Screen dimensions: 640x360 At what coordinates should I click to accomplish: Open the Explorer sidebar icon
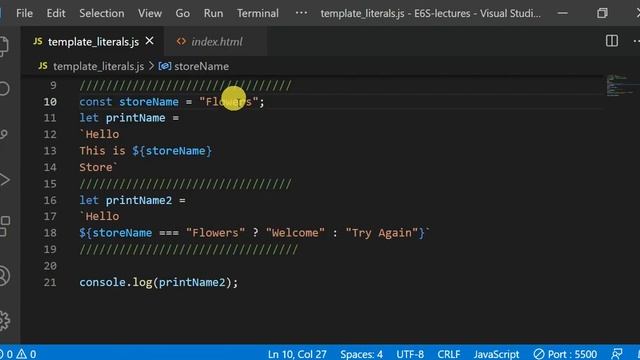point(4,46)
